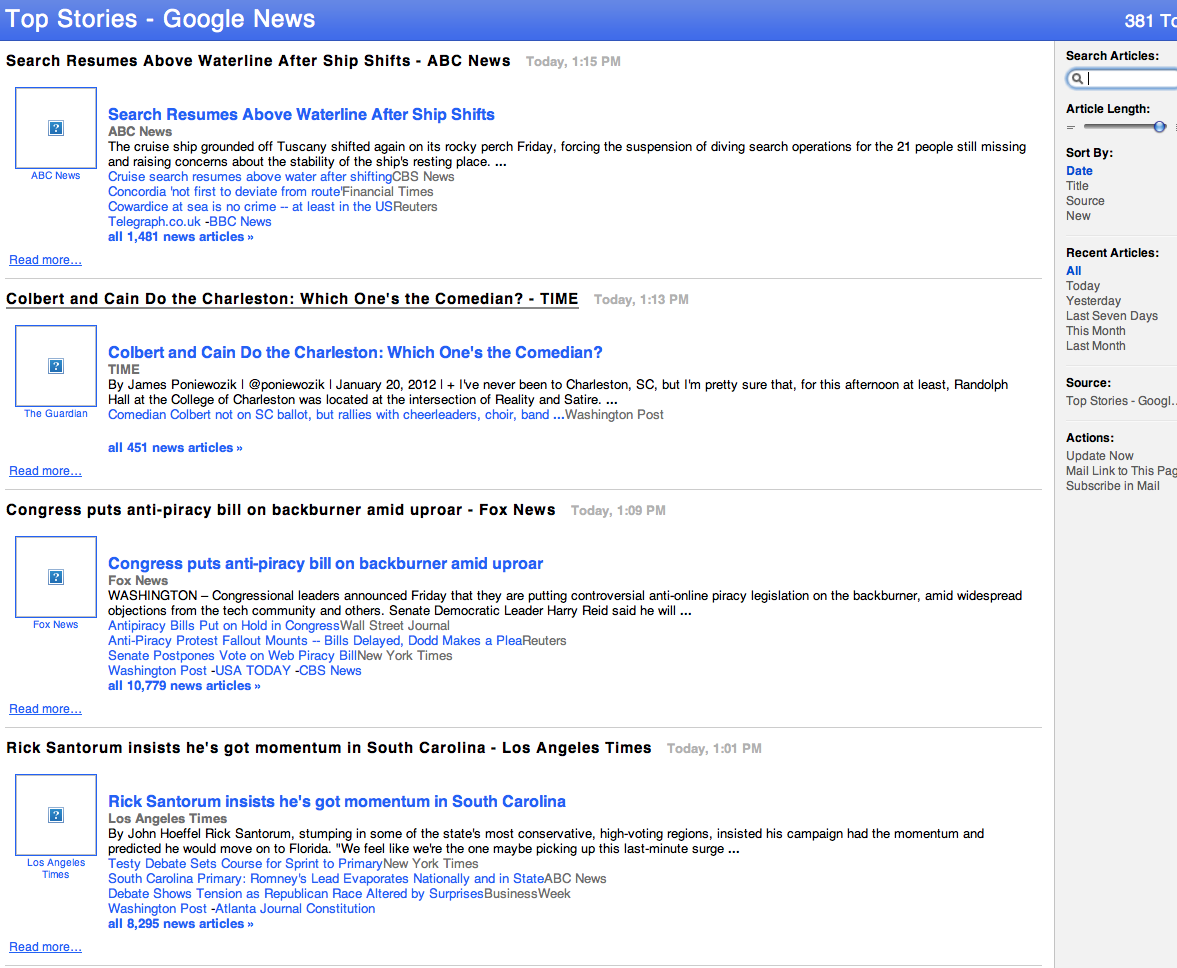
Task: Filter articles to Last Seven Days
Action: tap(1112, 316)
